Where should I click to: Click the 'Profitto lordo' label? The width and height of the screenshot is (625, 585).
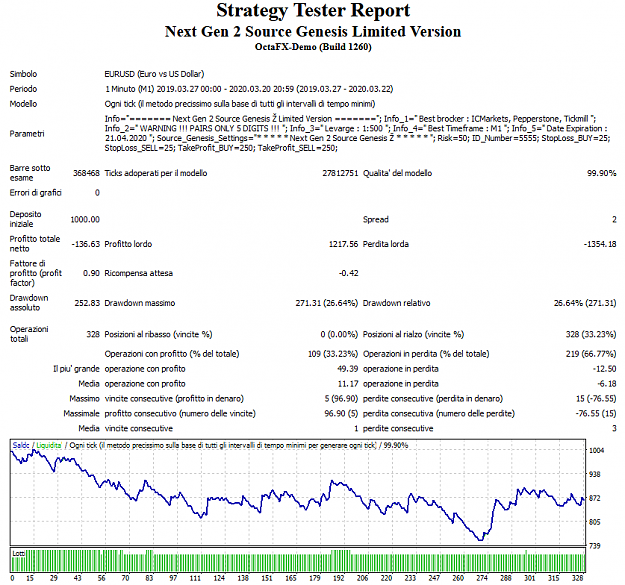(128, 244)
